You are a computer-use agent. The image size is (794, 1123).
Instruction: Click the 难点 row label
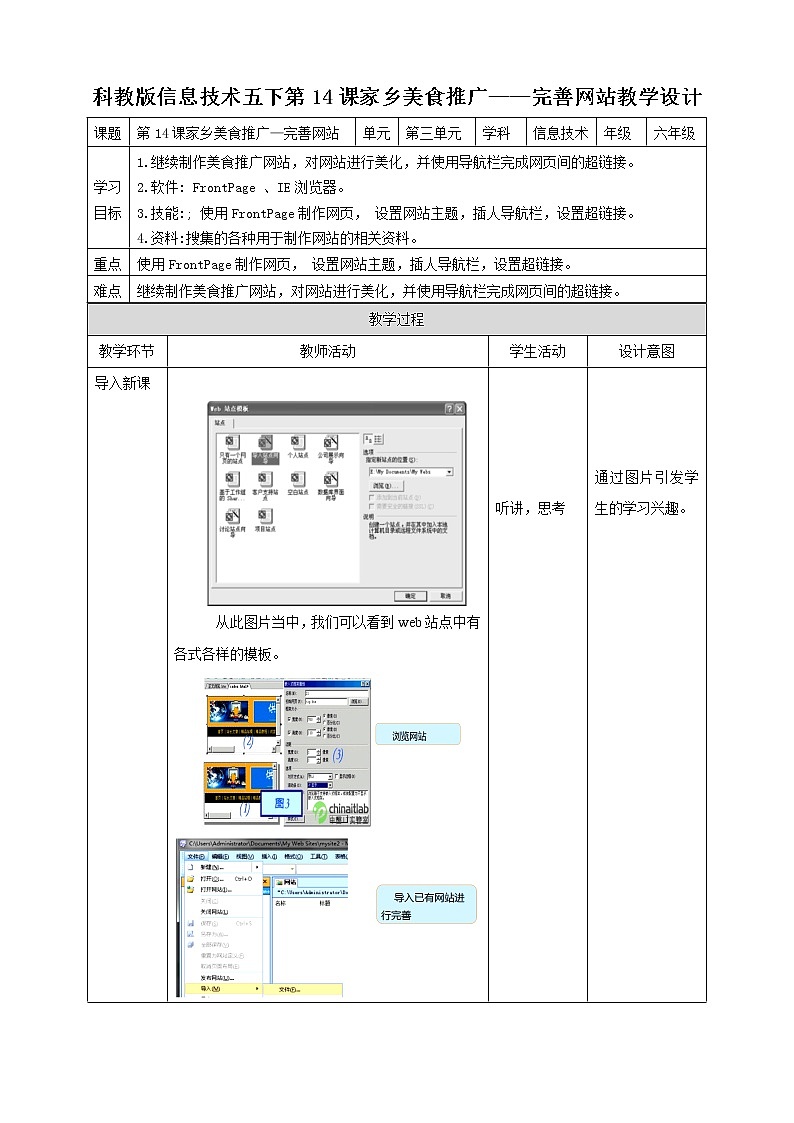[x=108, y=291]
